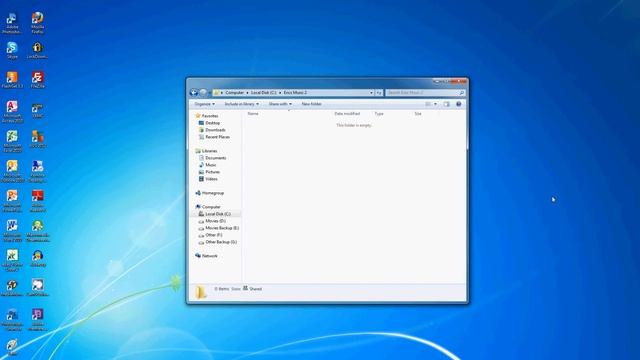The width and height of the screenshot is (640, 360).
Task: Open the Organize dropdown menu
Action: pyautogui.click(x=204, y=104)
